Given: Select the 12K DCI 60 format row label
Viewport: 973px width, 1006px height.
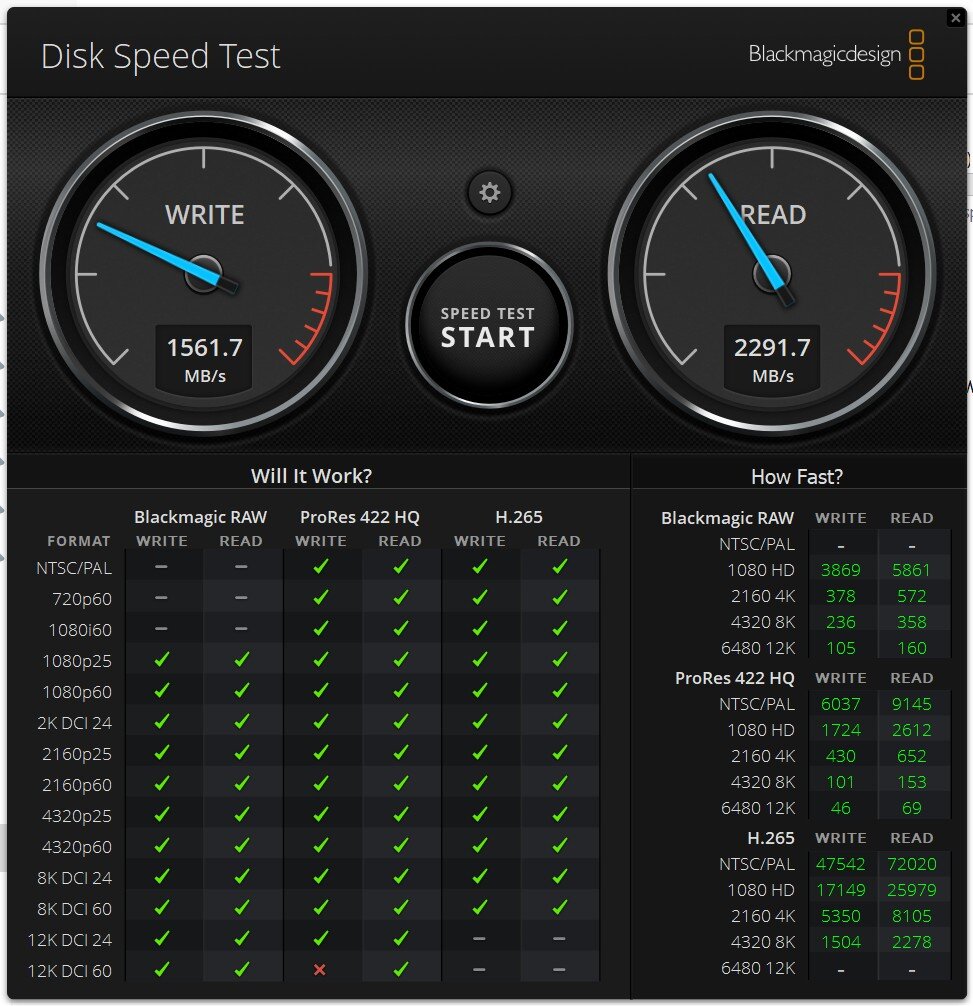Looking at the screenshot, I should pyautogui.click(x=70, y=971).
